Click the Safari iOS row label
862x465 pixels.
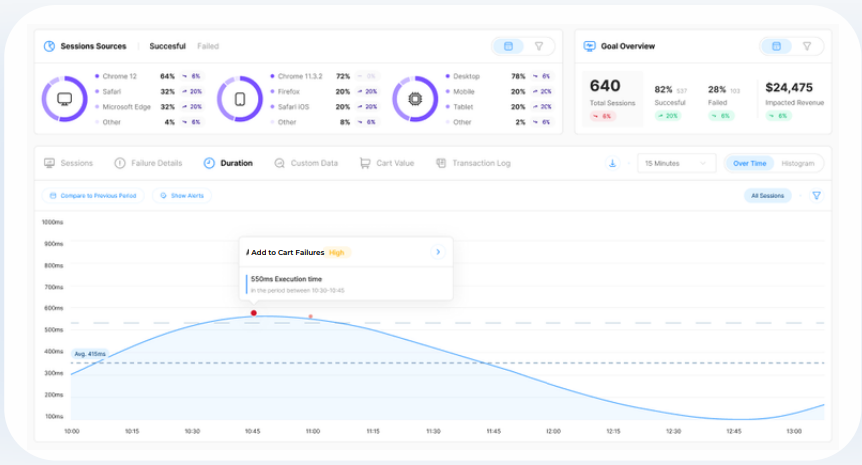pos(294,107)
